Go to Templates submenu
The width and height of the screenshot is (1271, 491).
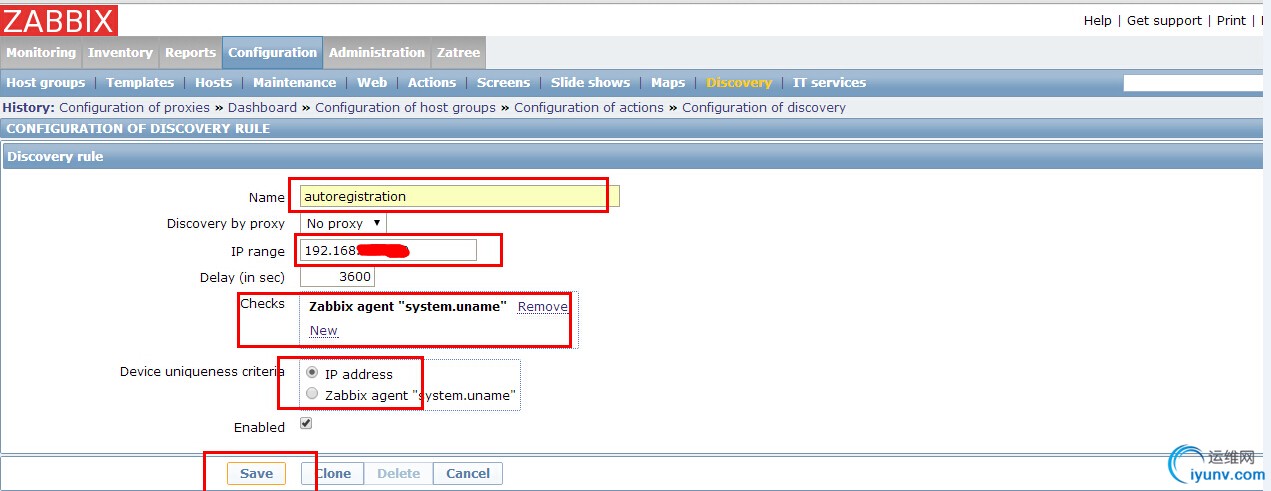coord(140,83)
